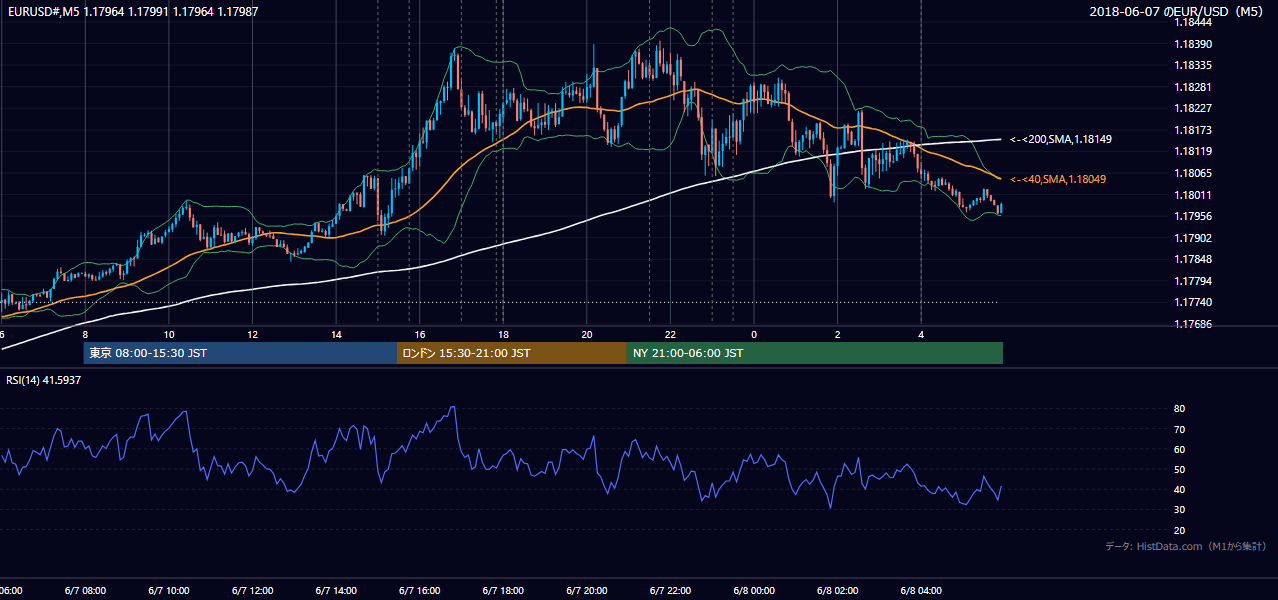Click the 1.18335 price axis label
The width and height of the screenshot is (1278, 600).
point(1193,65)
